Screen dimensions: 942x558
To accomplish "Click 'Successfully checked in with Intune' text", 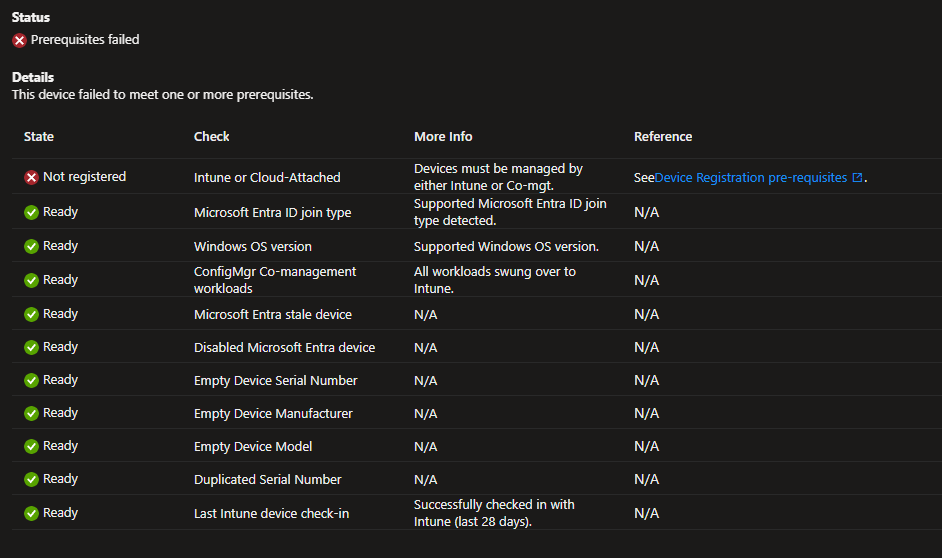I will (494, 513).
